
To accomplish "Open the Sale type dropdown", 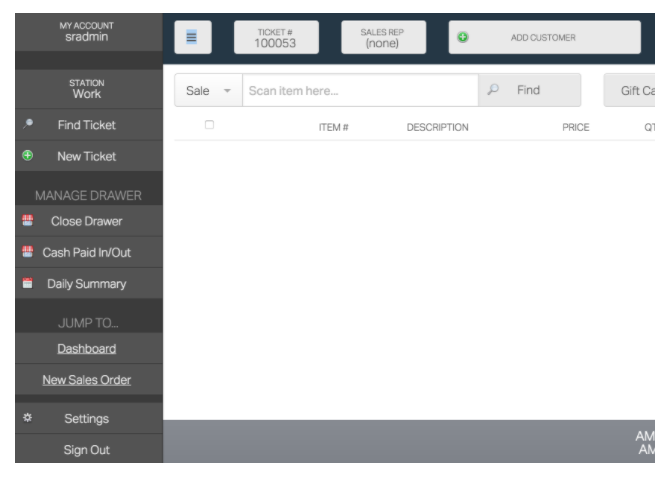I will point(208,90).
